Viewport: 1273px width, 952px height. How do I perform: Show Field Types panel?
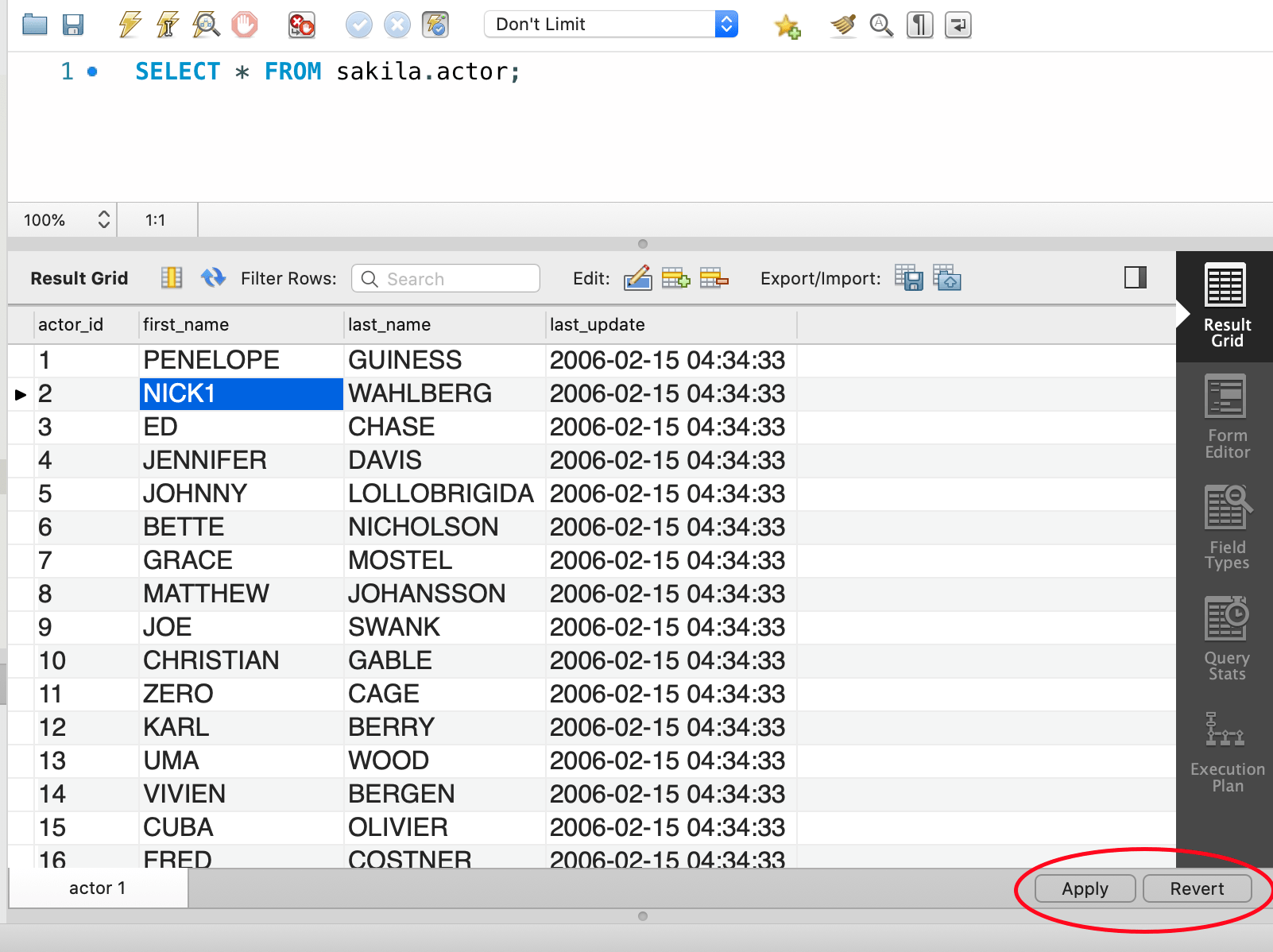pyautogui.click(x=1226, y=528)
